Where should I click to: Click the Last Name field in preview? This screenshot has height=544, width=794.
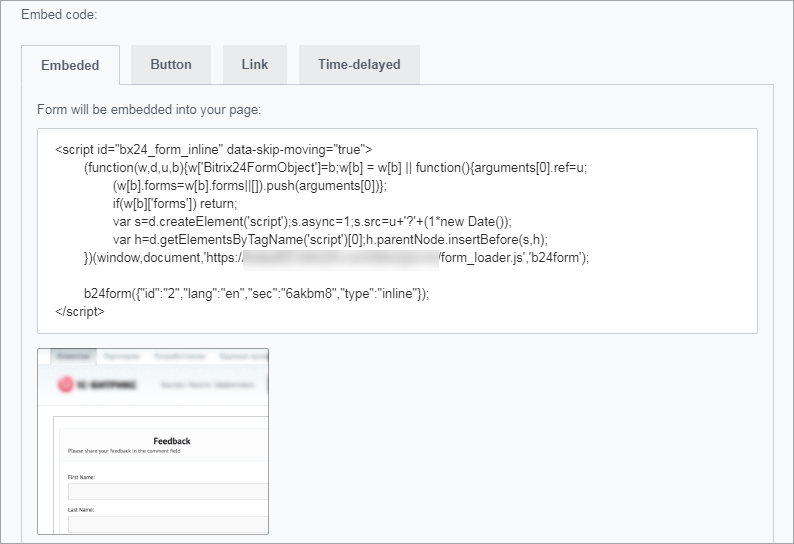pyautogui.click(x=168, y=524)
